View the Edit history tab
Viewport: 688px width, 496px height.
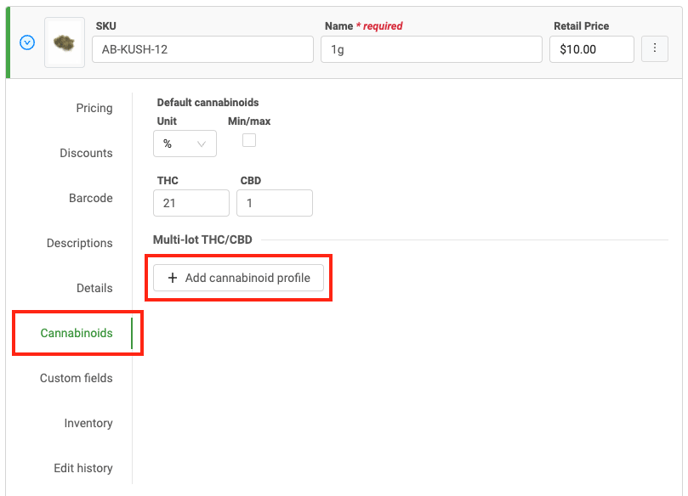[83, 468]
